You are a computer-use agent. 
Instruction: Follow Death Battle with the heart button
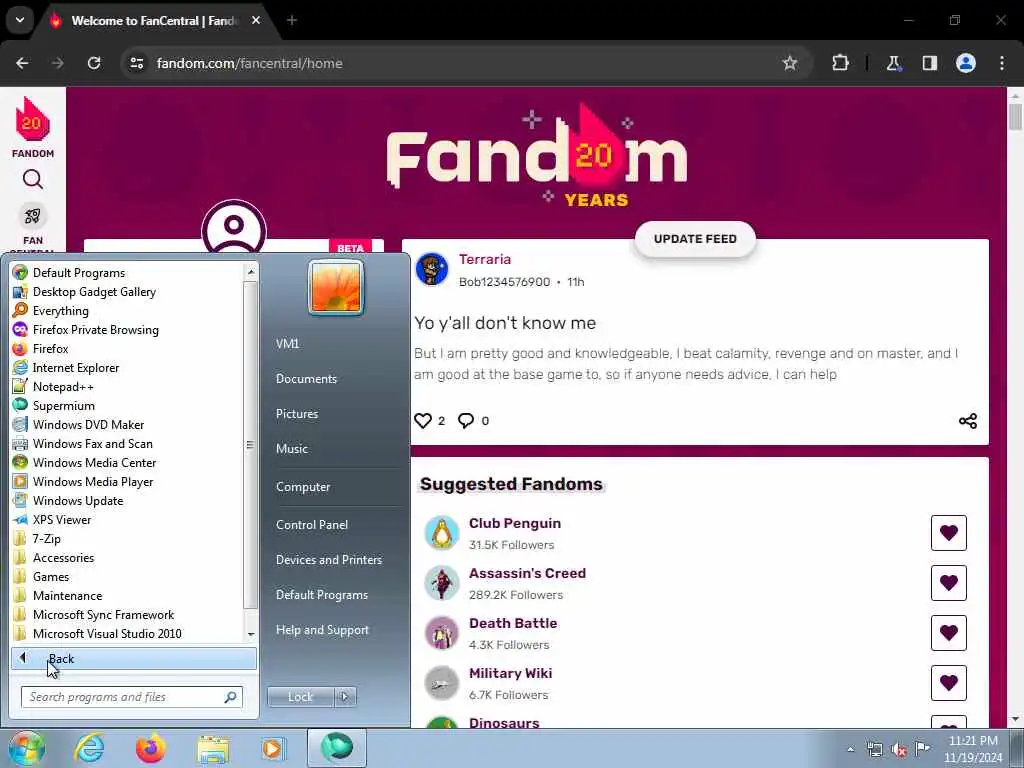click(948, 633)
